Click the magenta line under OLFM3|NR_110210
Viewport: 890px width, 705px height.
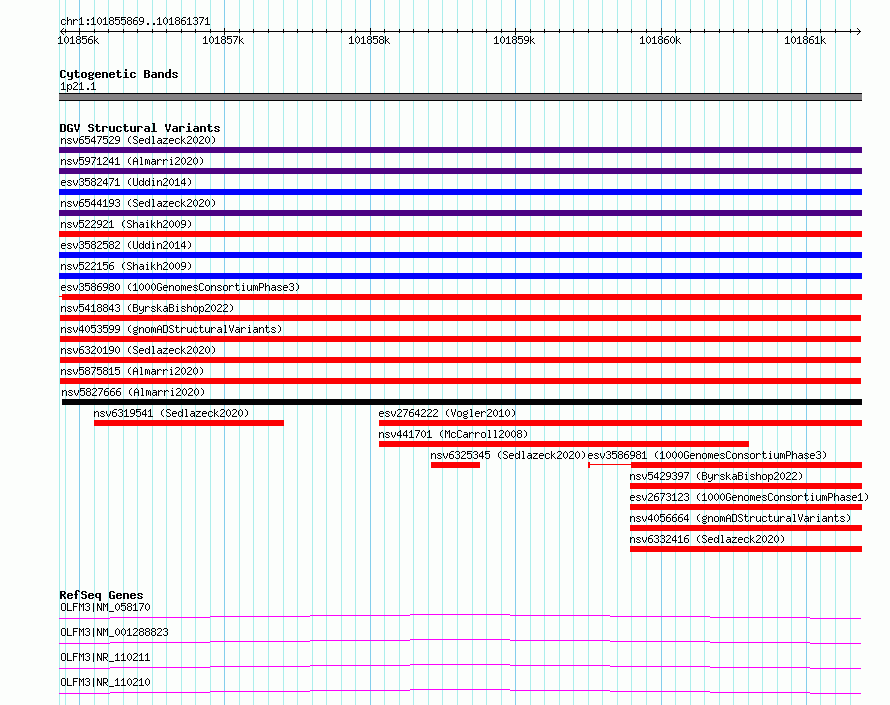click(460, 691)
